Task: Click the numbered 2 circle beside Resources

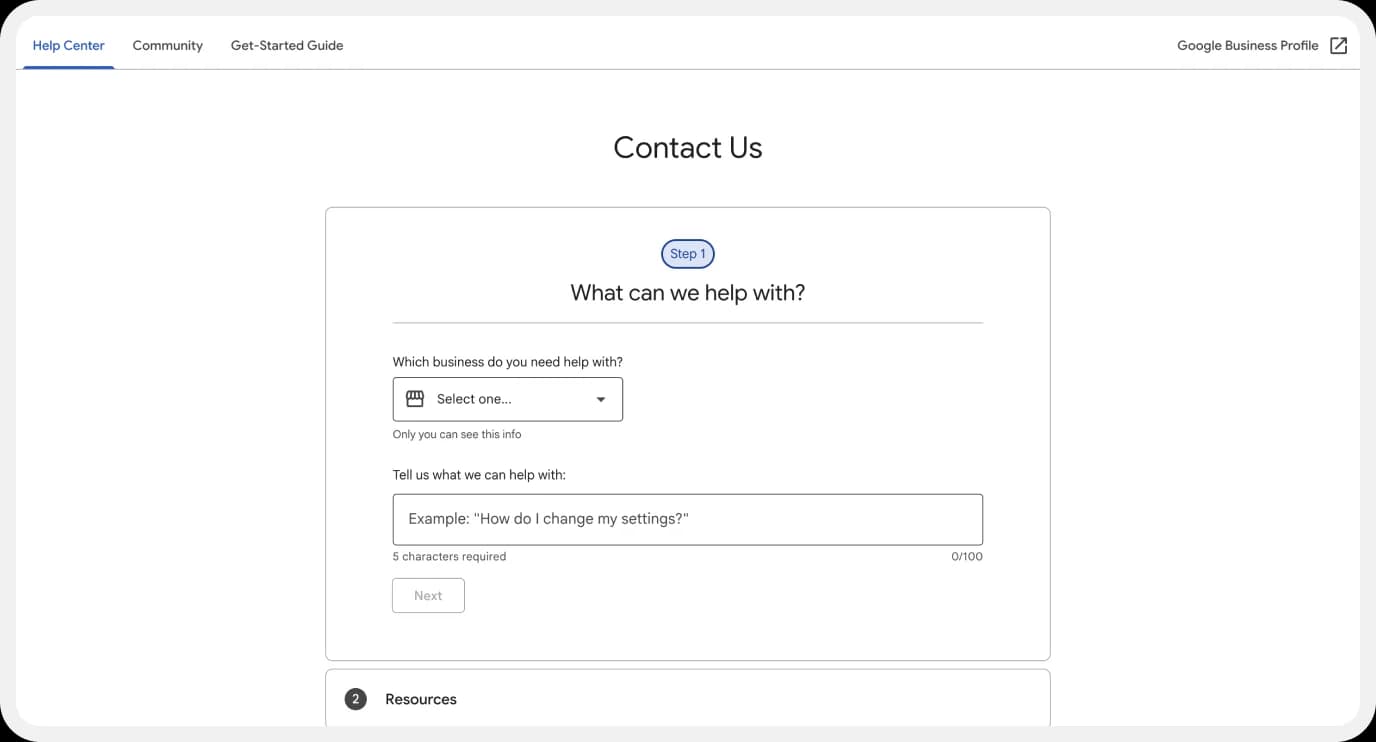Action: point(355,699)
